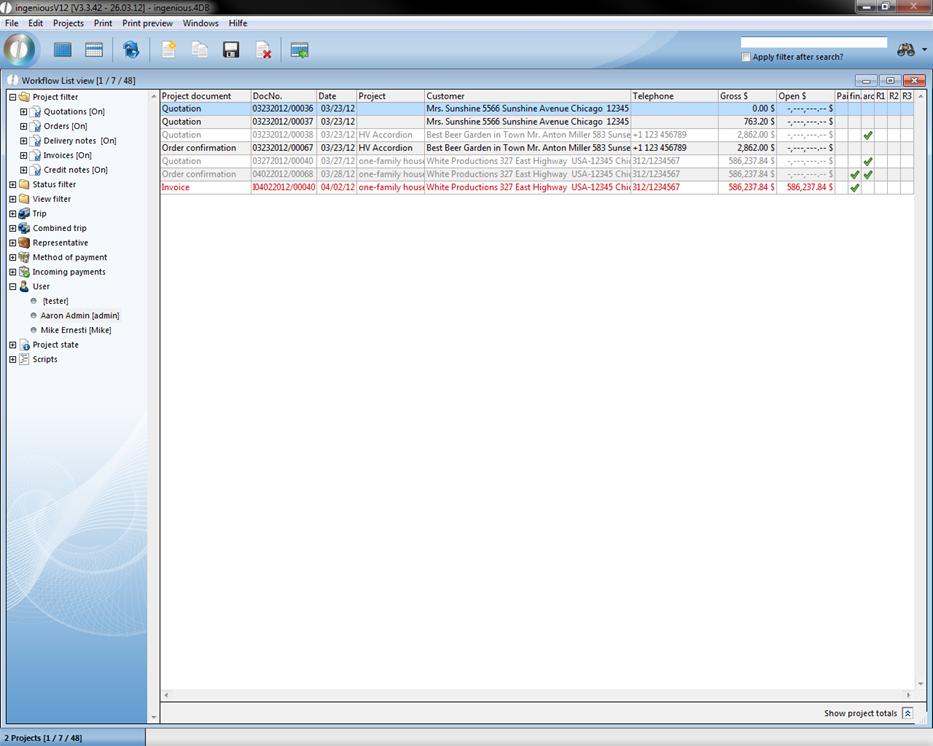Collapse the Project filter tree node
The width and height of the screenshot is (933, 746).
[13, 97]
